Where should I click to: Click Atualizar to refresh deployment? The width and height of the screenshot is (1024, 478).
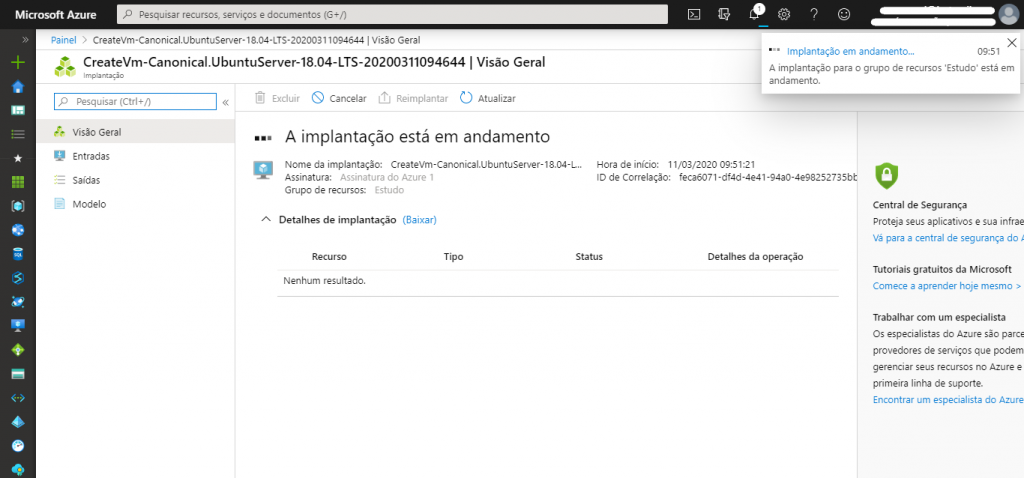click(x=488, y=98)
